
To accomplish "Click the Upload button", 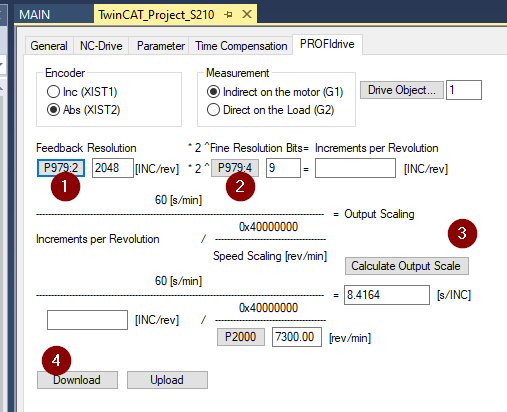I will 167,380.
